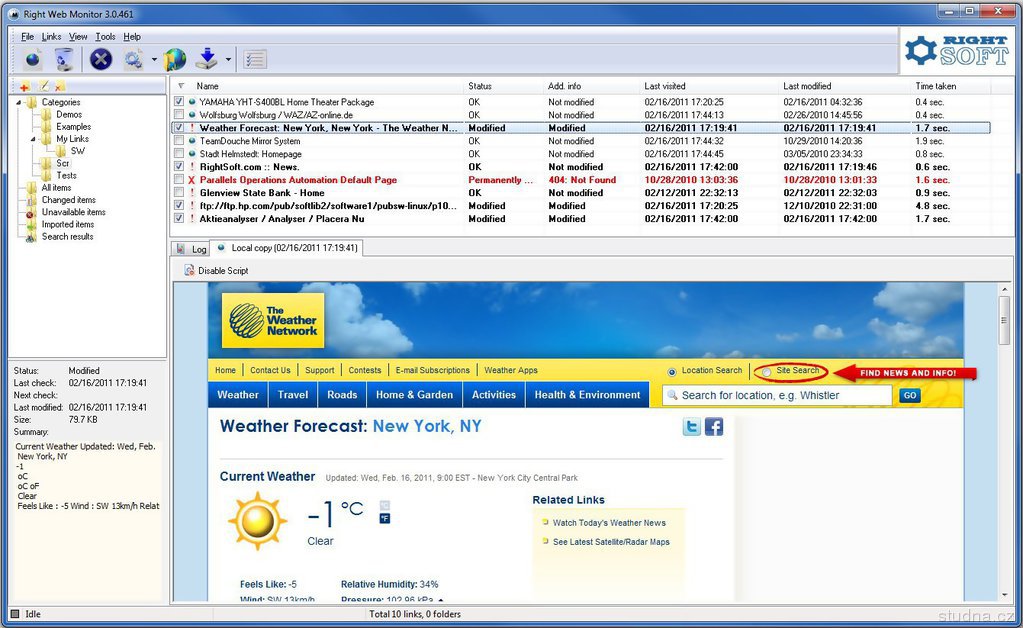
Task: Click Watch Today's Weather News link
Action: 609,523
